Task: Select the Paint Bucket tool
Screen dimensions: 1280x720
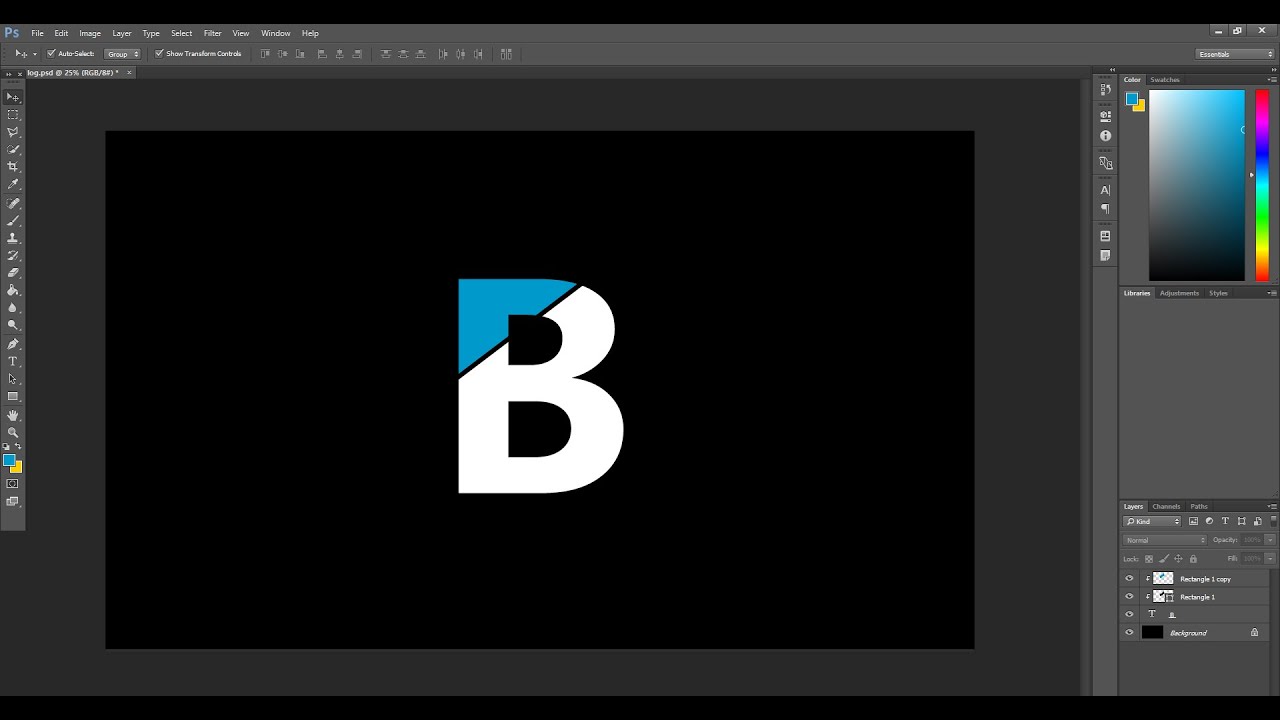Action: [x=13, y=290]
